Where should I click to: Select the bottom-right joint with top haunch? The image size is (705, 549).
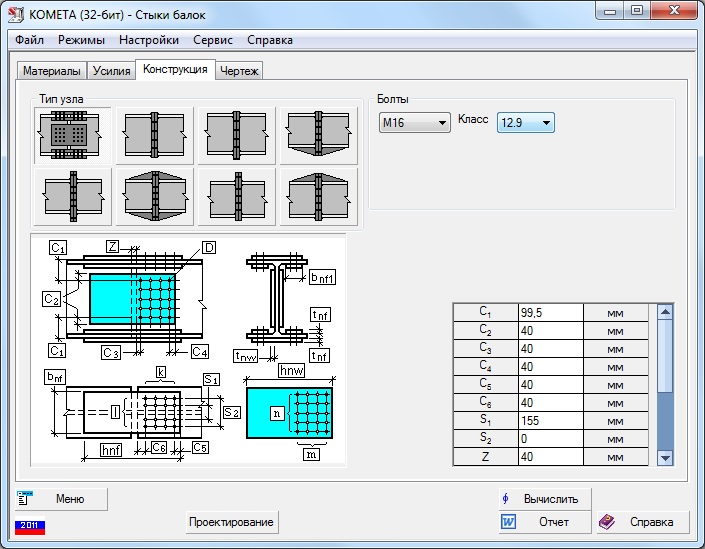(318, 197)
